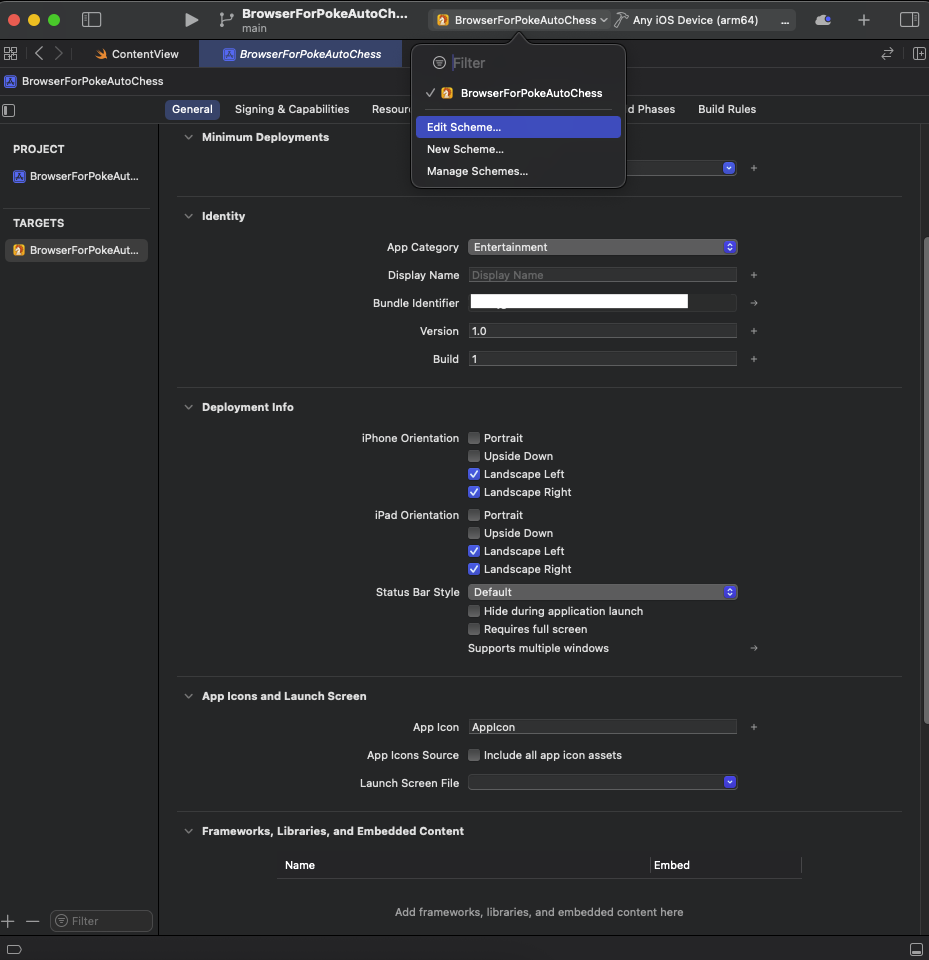
Task: Toggle the inspector panel icon
Action: tap(909, 20)
